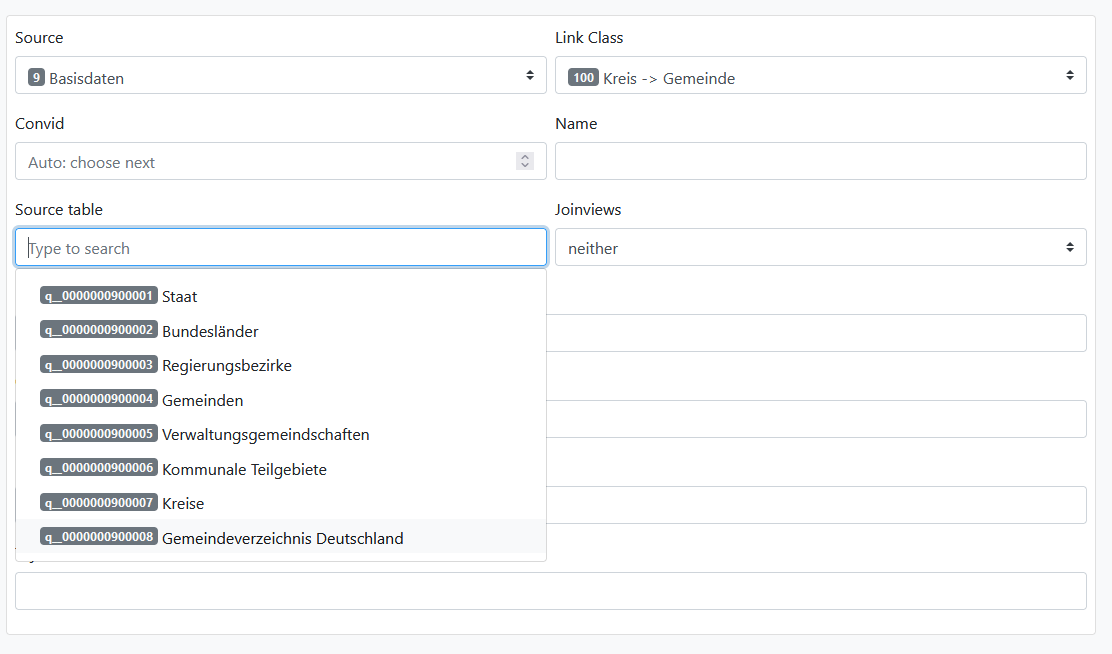This screenshot has height=654, width=1112.
Task: Select Staat from the source table list
Action: click(180, 295)
